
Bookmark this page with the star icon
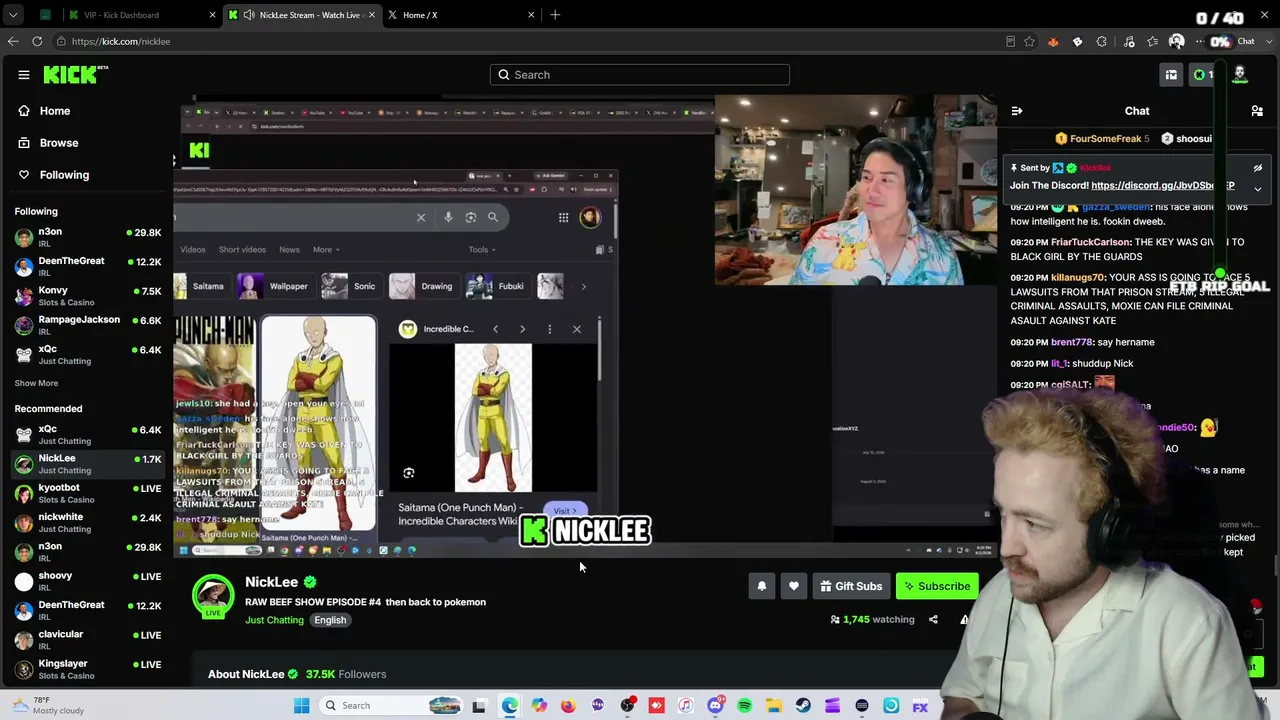click(x=1029, y=41)
